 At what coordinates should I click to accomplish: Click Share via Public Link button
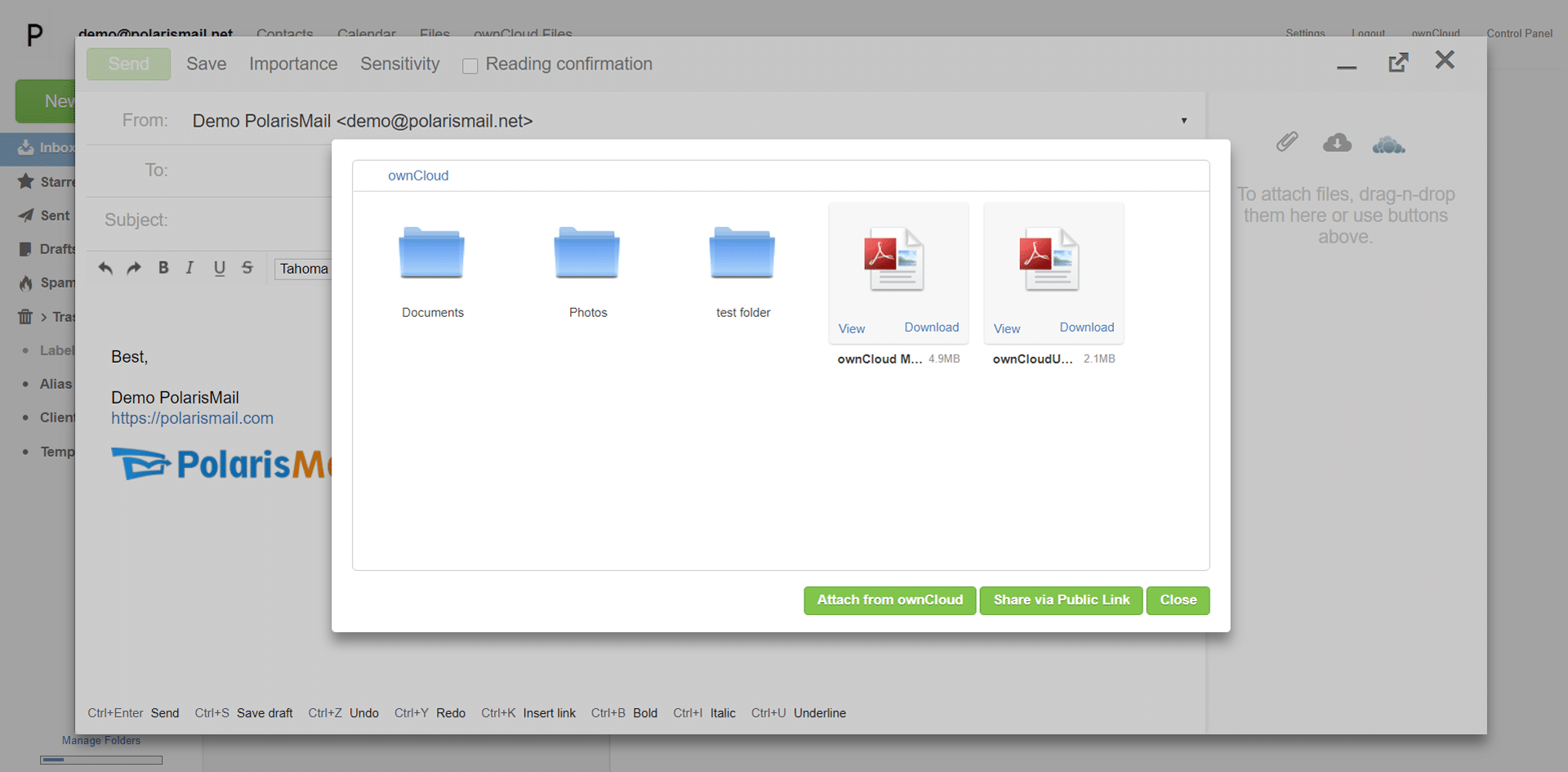pyautogui.click(x=1061, y=600)
